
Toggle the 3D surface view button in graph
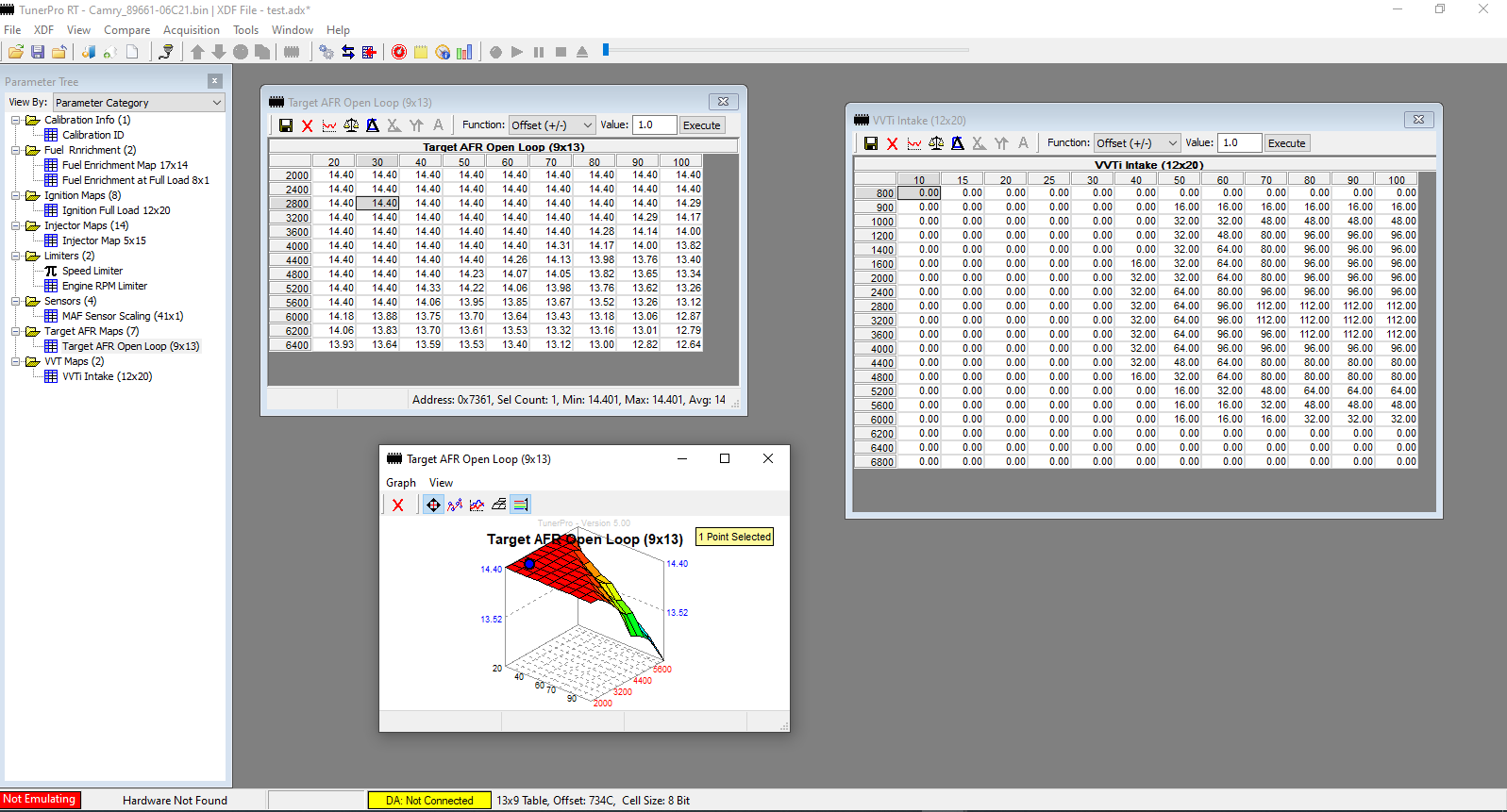pos(498,505)
